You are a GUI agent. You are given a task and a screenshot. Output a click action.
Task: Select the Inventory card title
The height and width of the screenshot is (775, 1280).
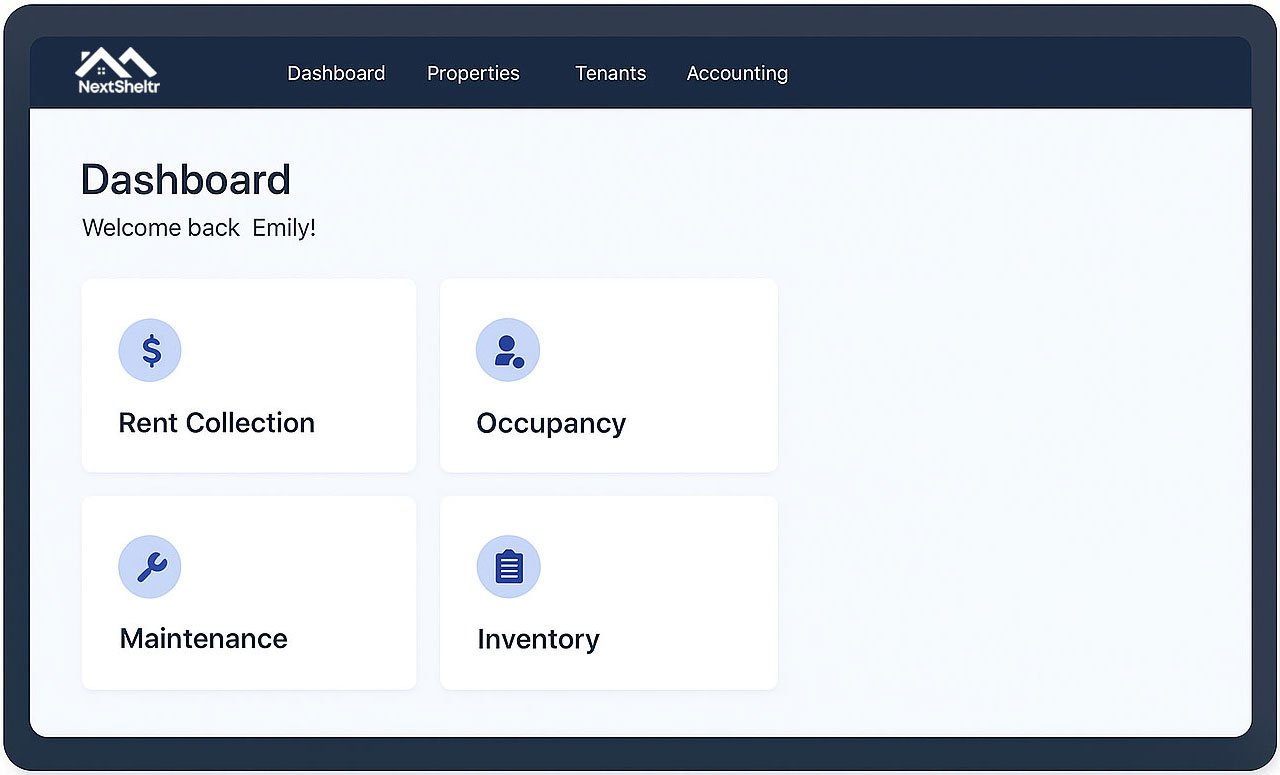point(538,639)
